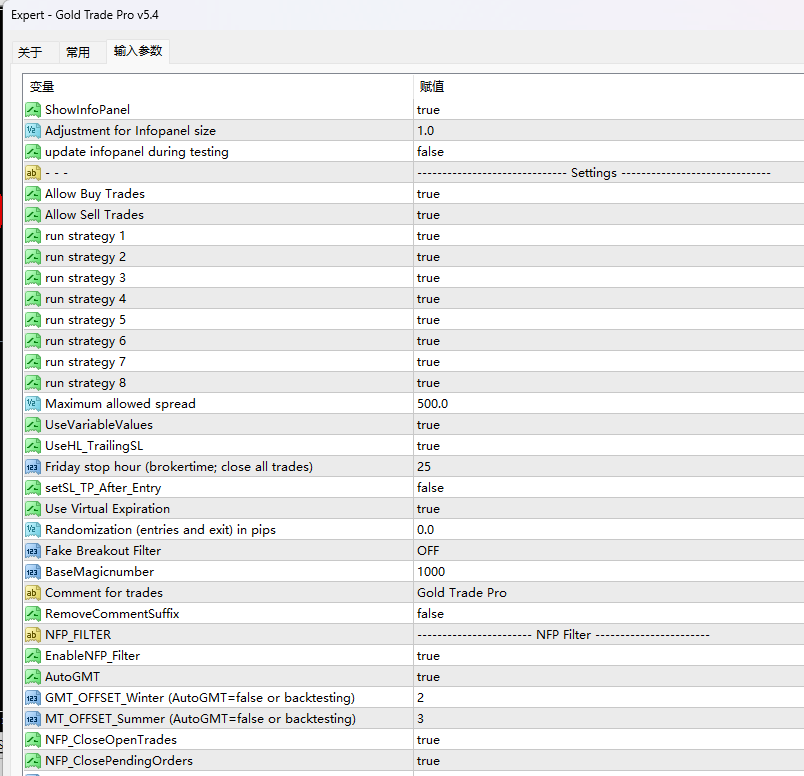The image size is (804, 776).
Task: Select the Randomization value 0.0
Action: coord(426,530)
